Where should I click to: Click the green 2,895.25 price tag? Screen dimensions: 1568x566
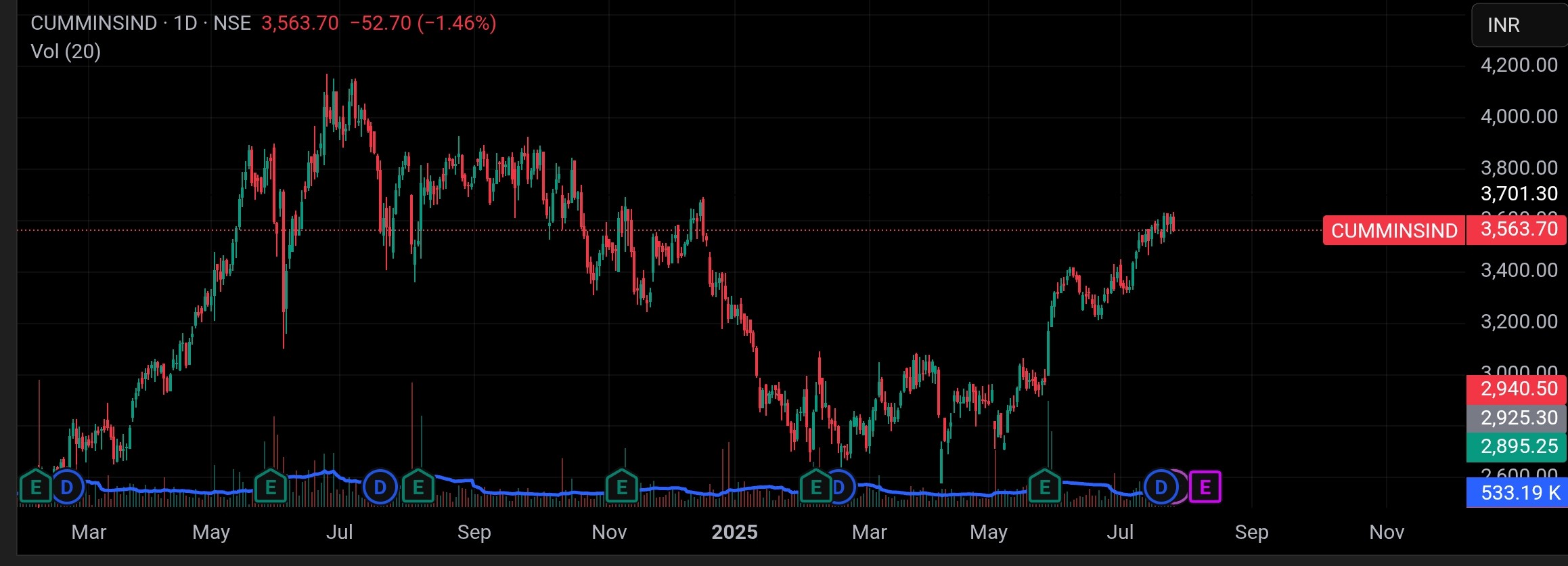pyautogui.click(x=1517, y=447)
